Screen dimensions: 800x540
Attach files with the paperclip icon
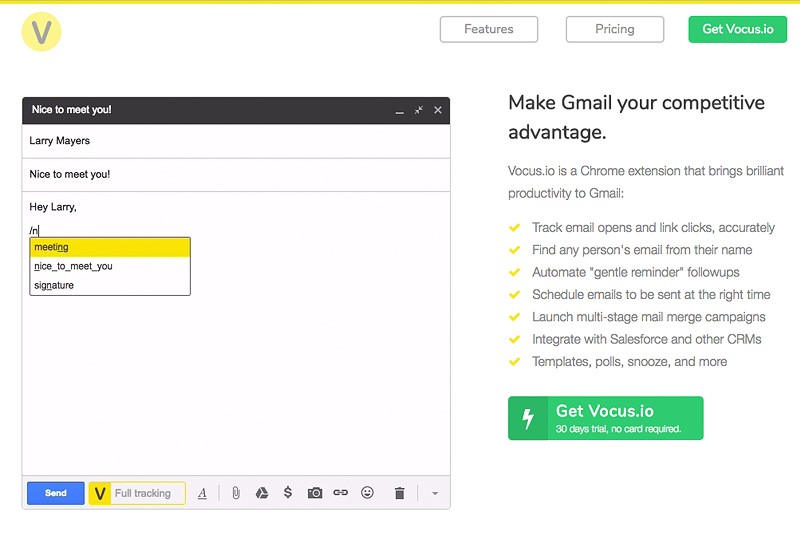coord(236,493)
